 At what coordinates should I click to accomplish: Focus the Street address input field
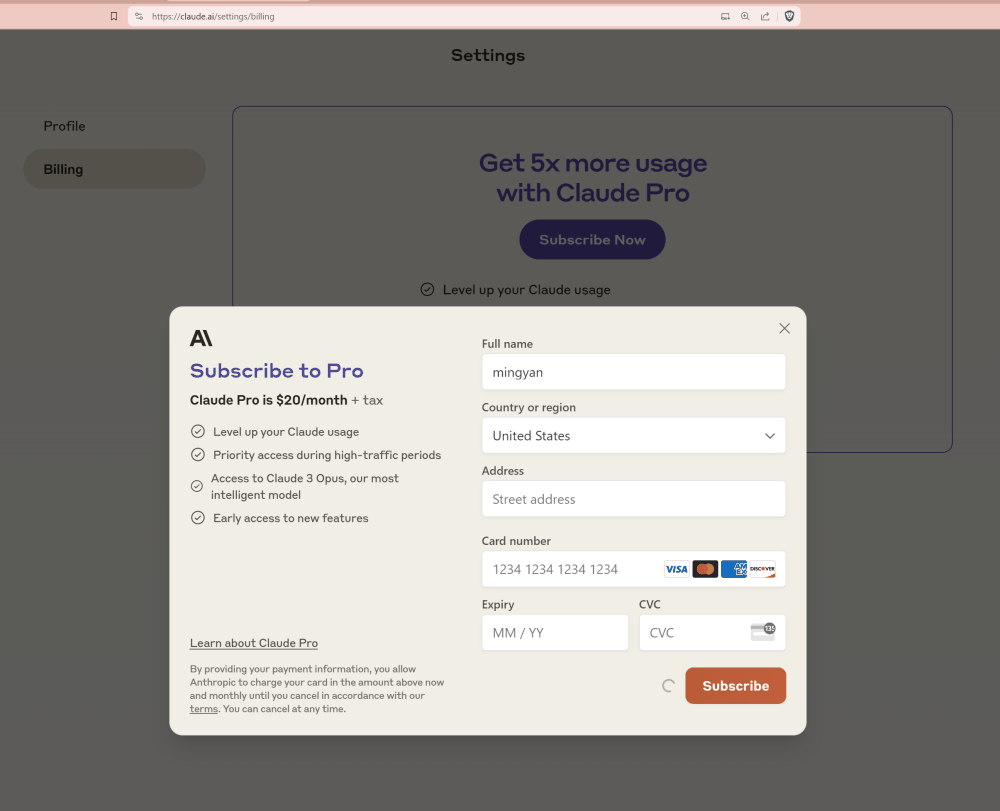633,499
